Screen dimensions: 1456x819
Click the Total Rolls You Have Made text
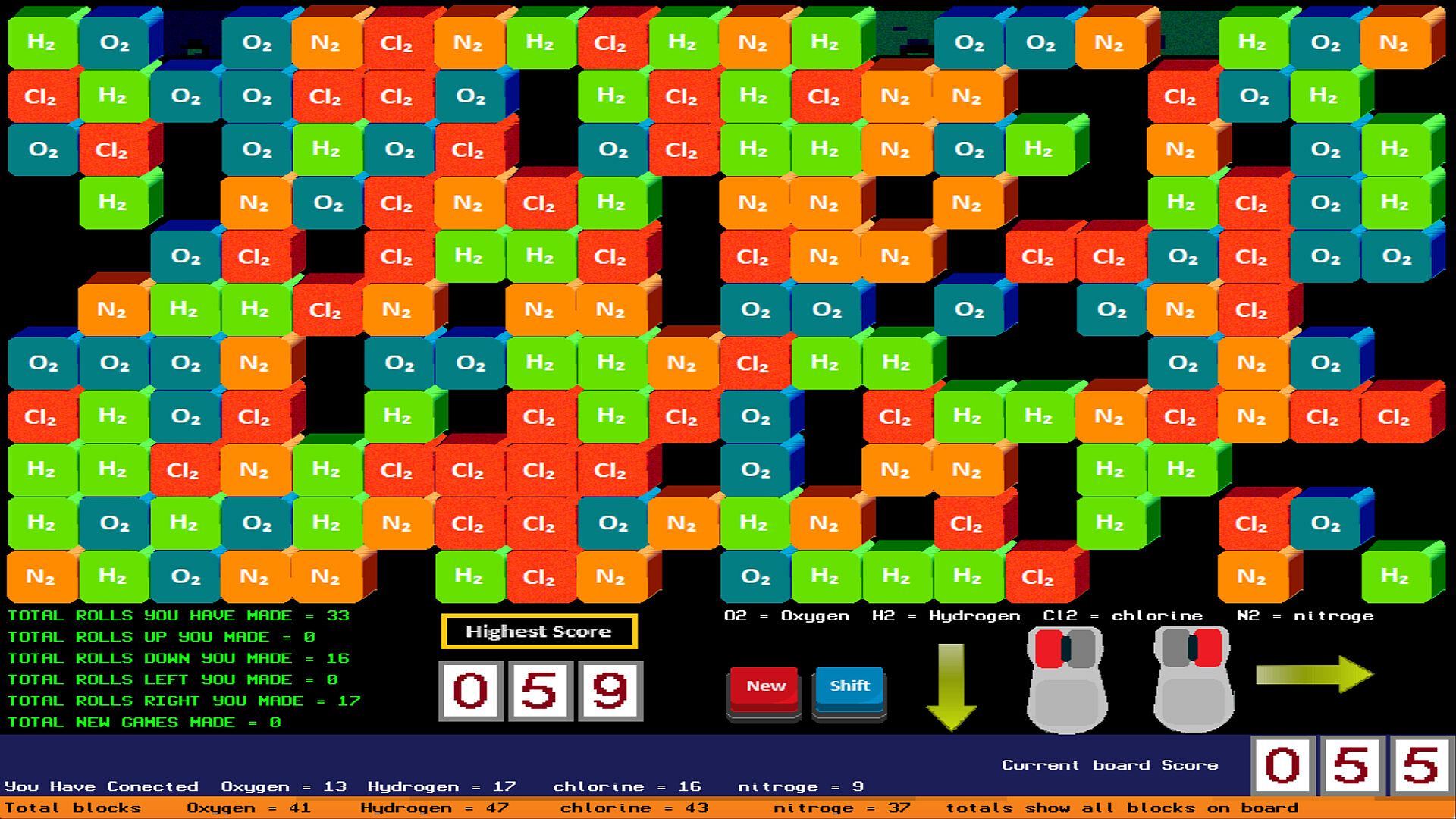(178, 616)
